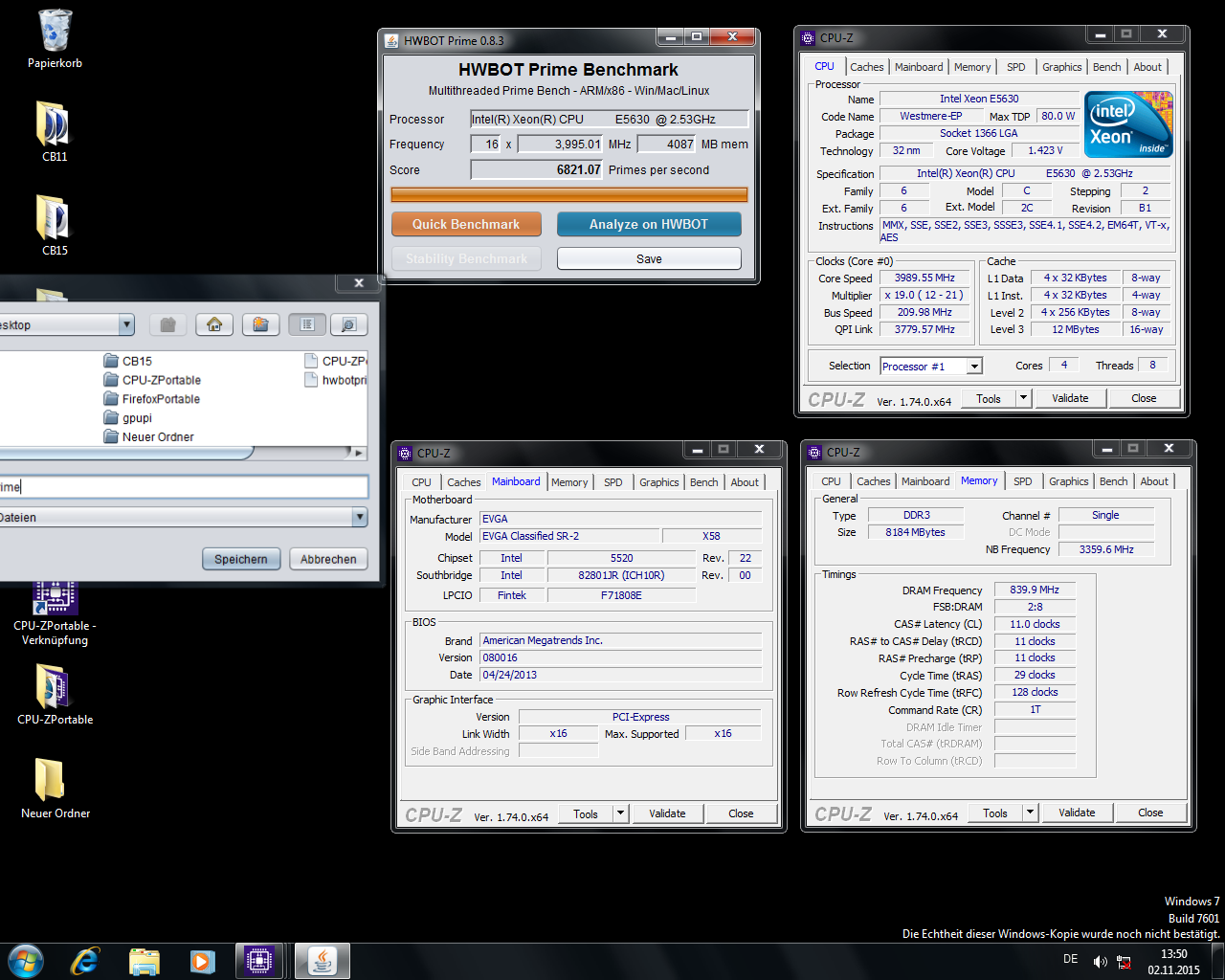Click the DE input language indicator
This screenshot has width=1225, height=980.
click(x=1070, y=959)
